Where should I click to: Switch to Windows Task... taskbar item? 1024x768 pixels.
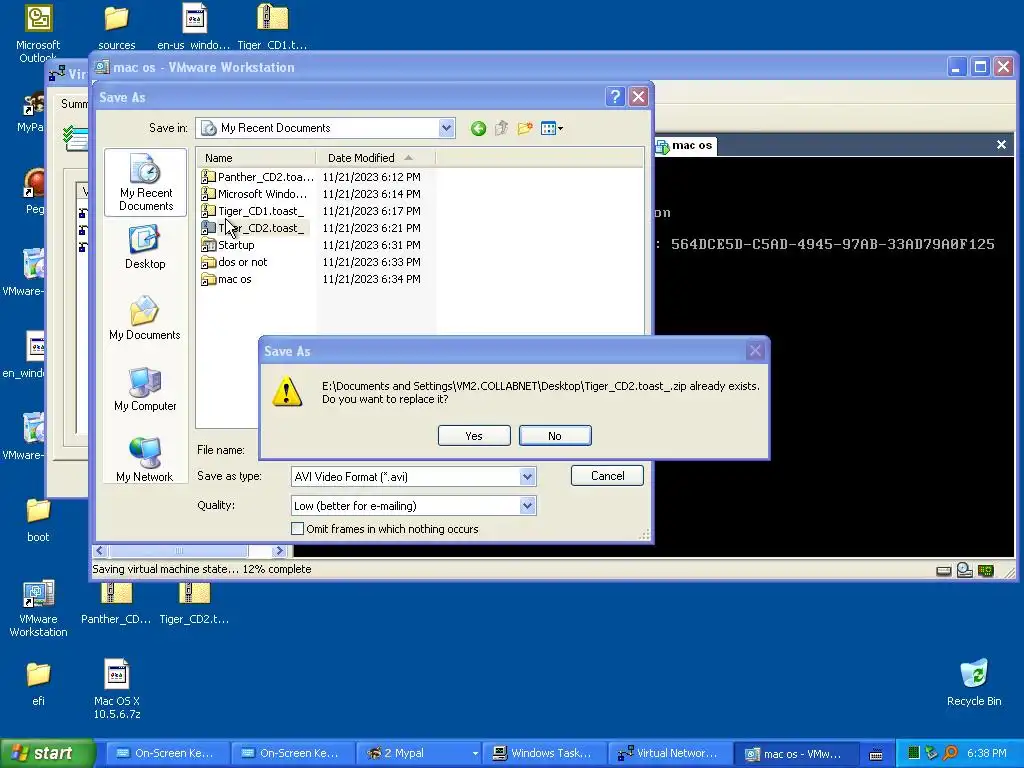(544, 753)
